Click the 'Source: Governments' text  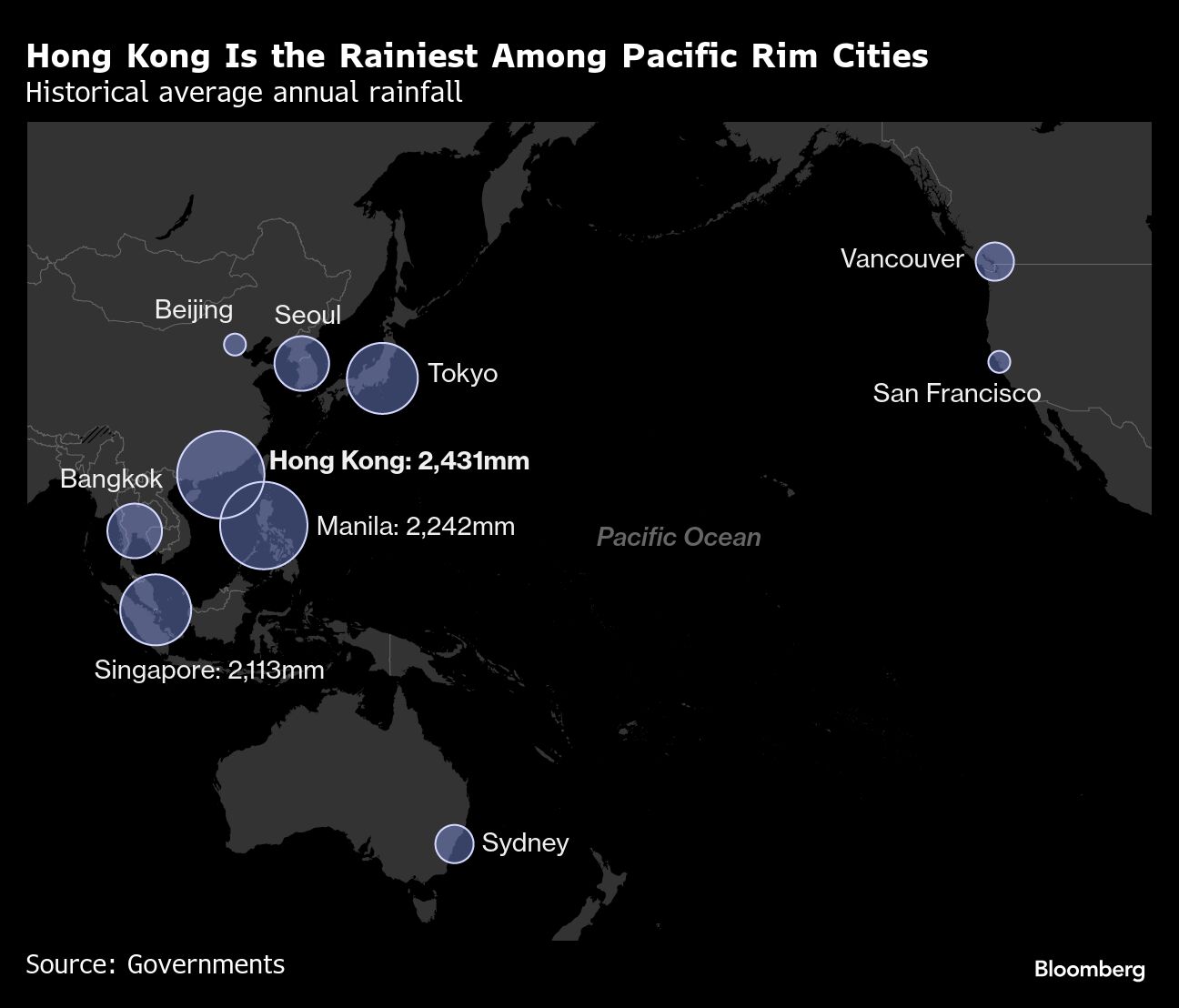click(155, 964)
